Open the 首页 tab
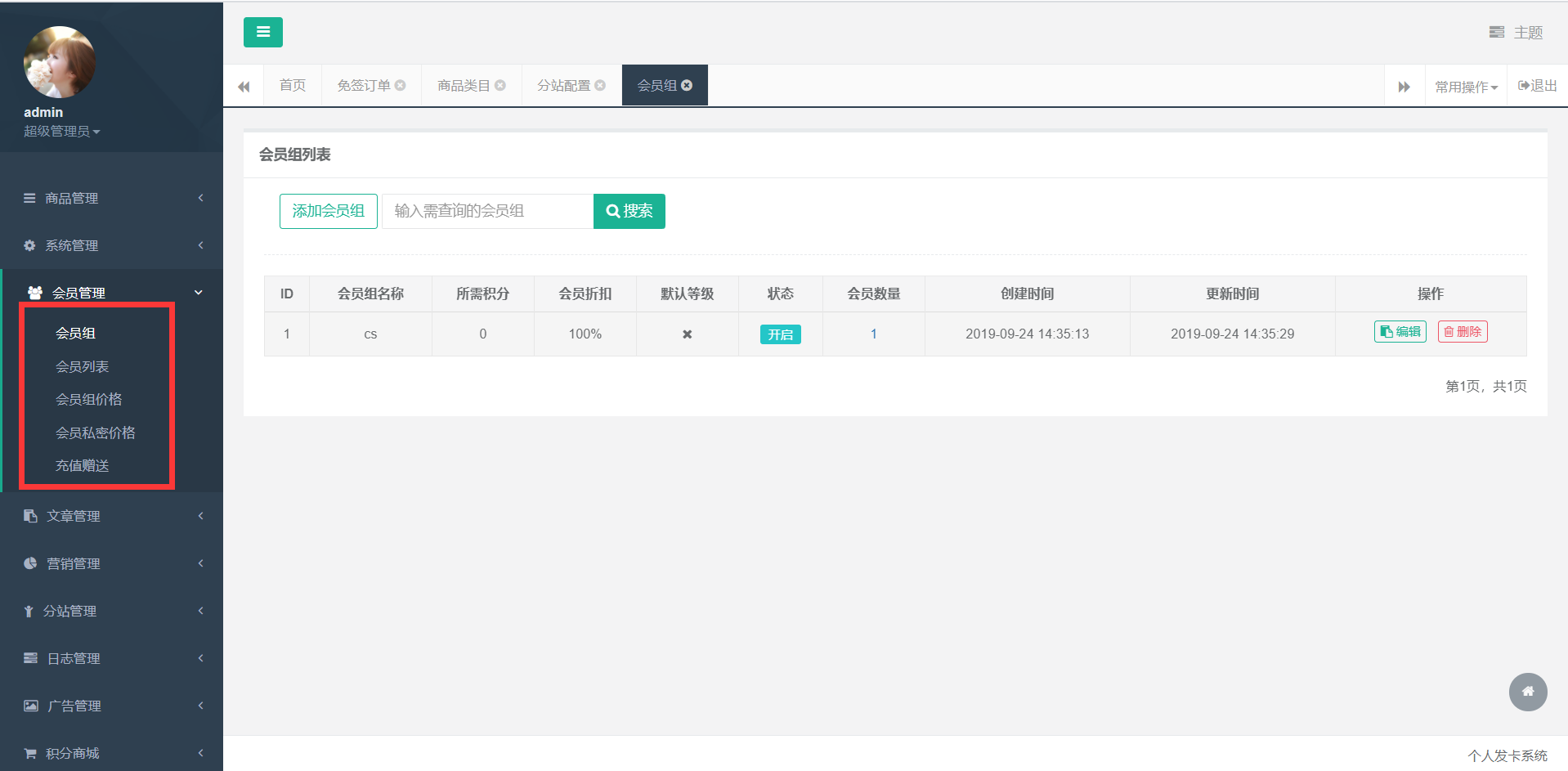Image resolution: width=1568 pixels, height=771 pixels. [292, 84]
